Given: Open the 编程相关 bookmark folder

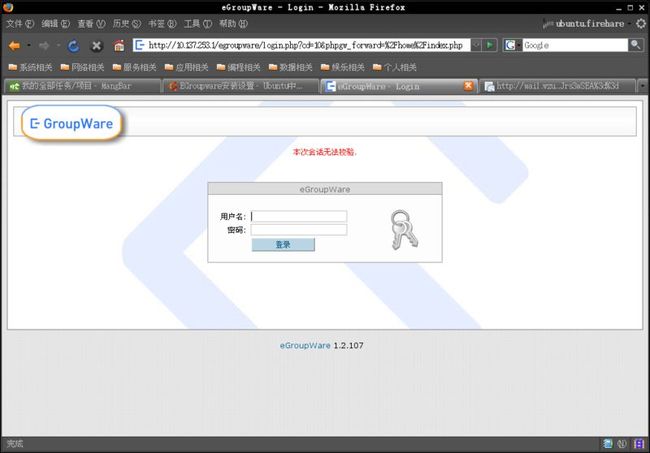Looking at the screenshot, I should (x=239, y=67).
